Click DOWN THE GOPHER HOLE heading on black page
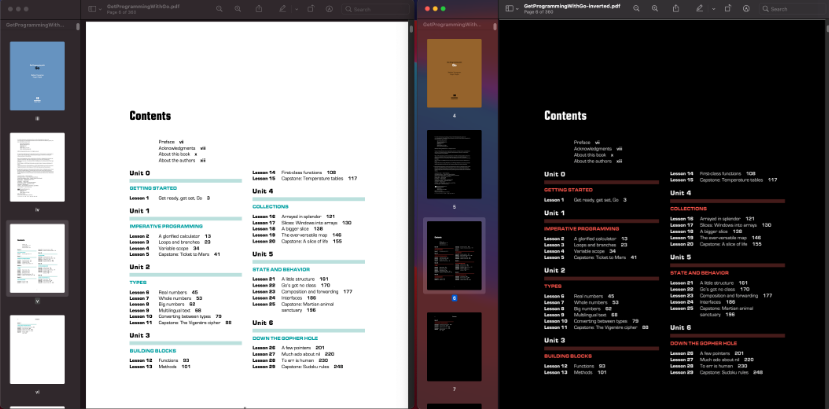The image size is (829, 409). pos(703,343)
